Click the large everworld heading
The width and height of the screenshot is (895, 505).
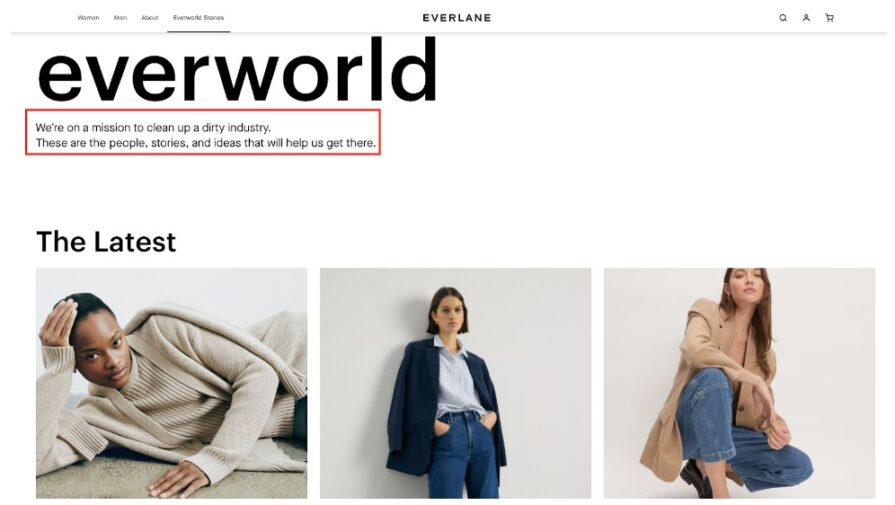tap(237, 71)
